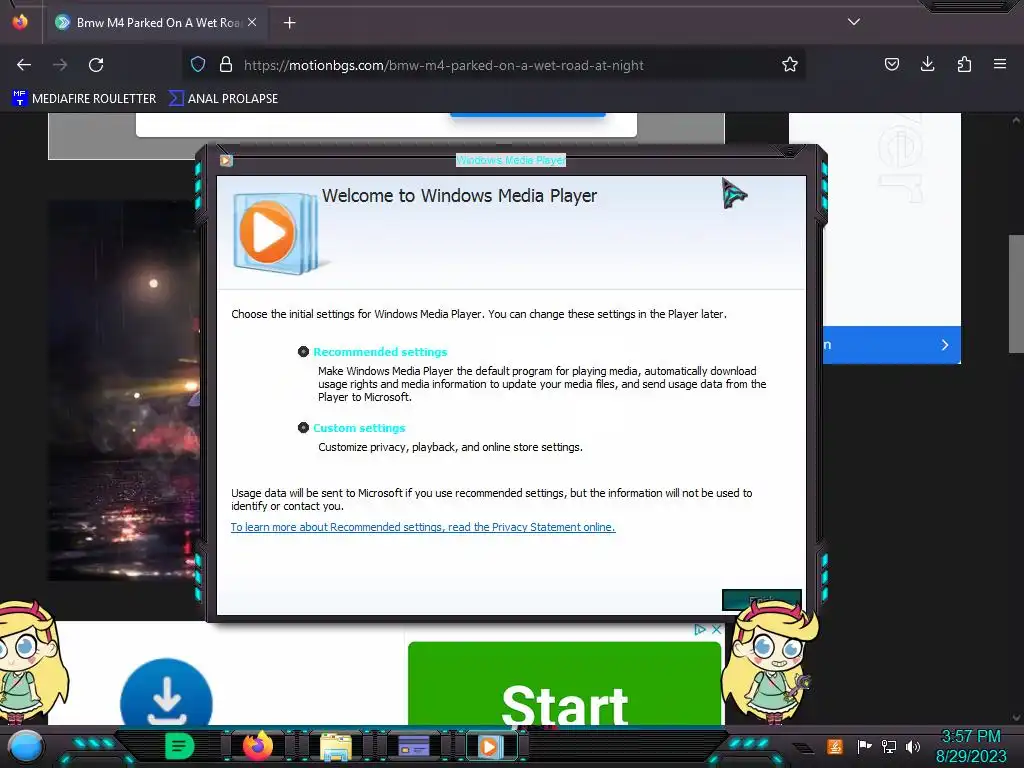
Task: Click the orange Java tray icon
Action: click(835, 746)
